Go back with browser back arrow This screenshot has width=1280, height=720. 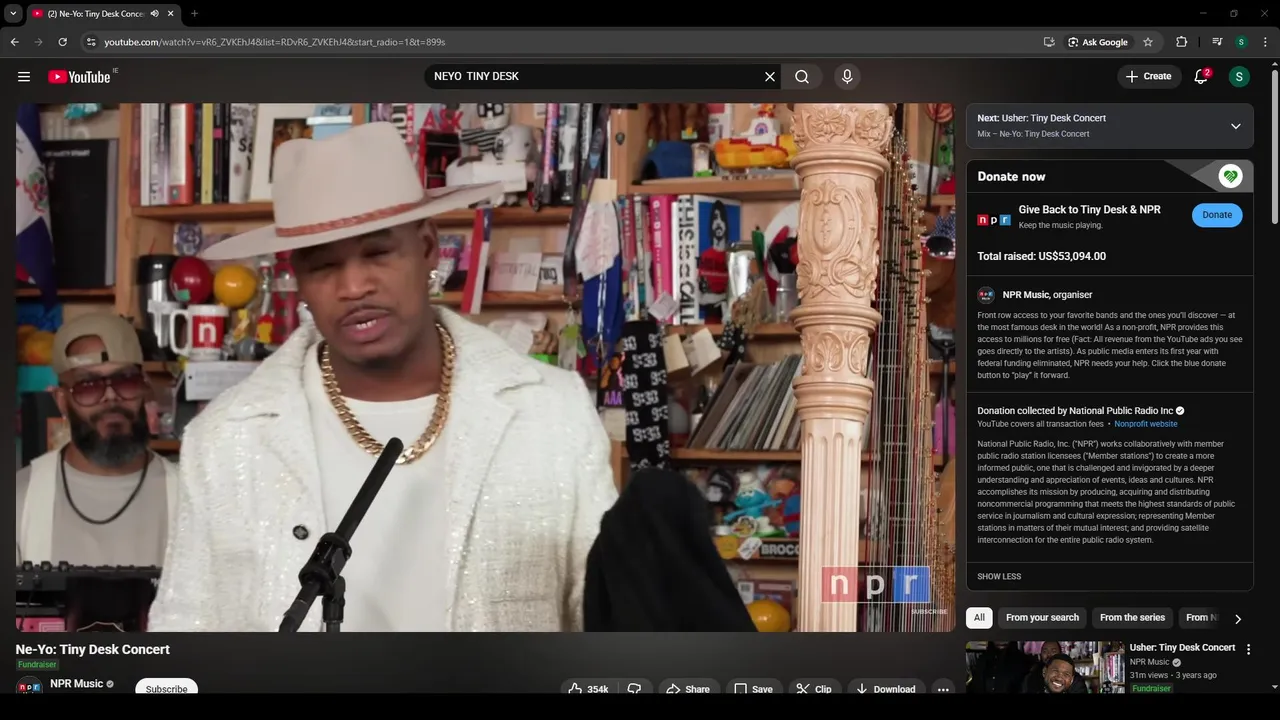(14, 42)
